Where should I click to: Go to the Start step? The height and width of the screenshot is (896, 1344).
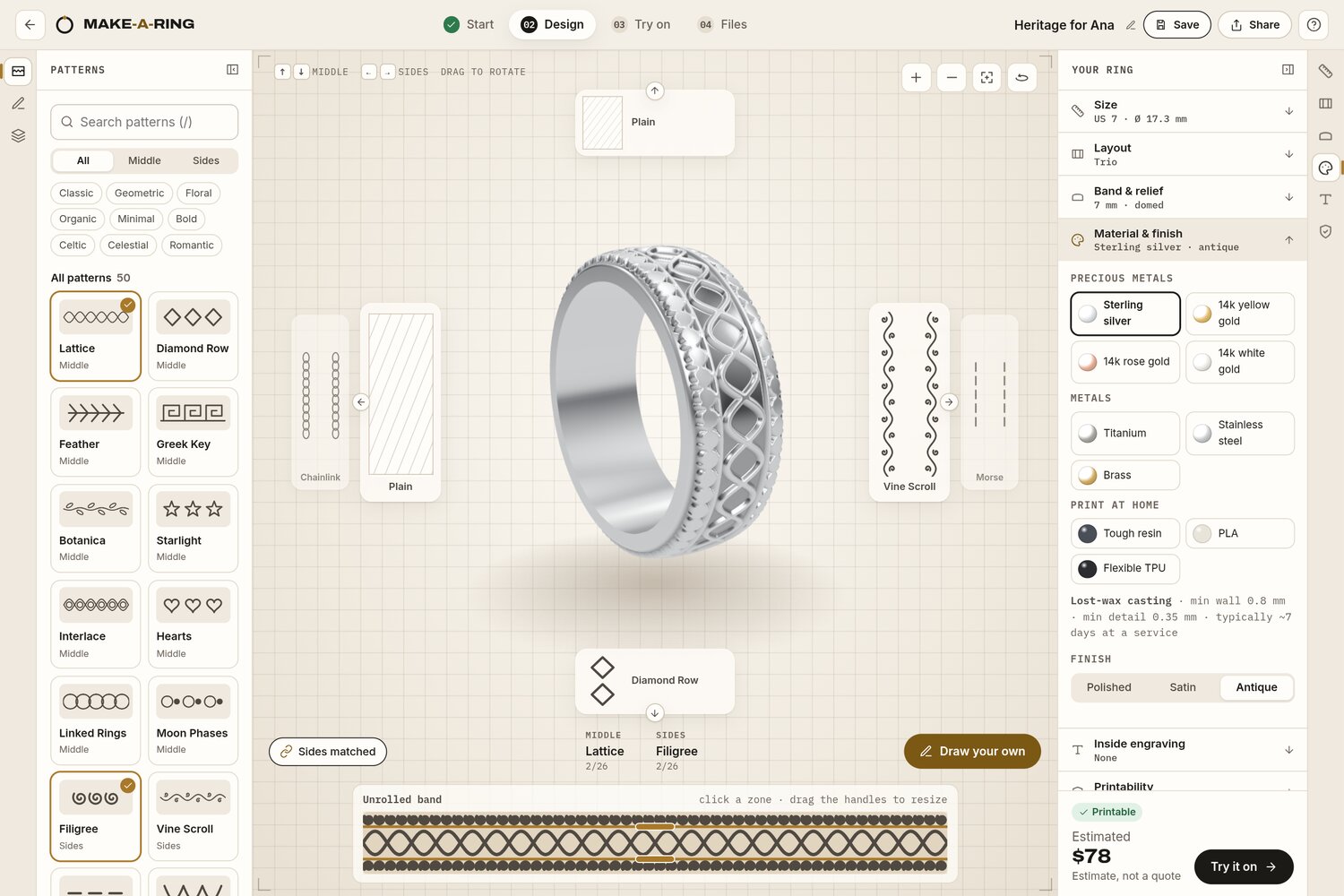pyautogui.click(x=470, y=25)
